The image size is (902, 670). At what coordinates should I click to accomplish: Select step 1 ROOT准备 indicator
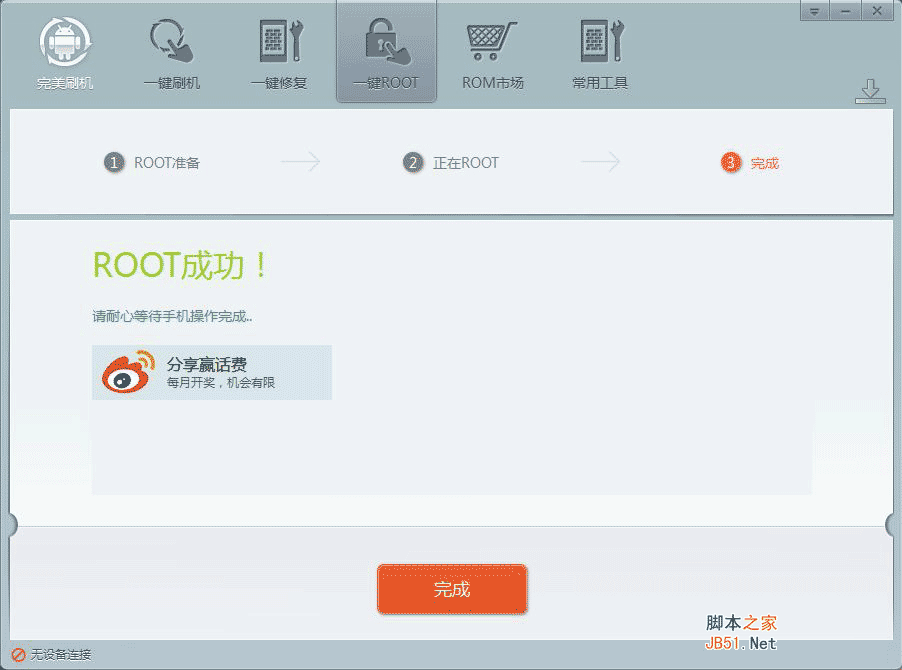coord(113,162)
